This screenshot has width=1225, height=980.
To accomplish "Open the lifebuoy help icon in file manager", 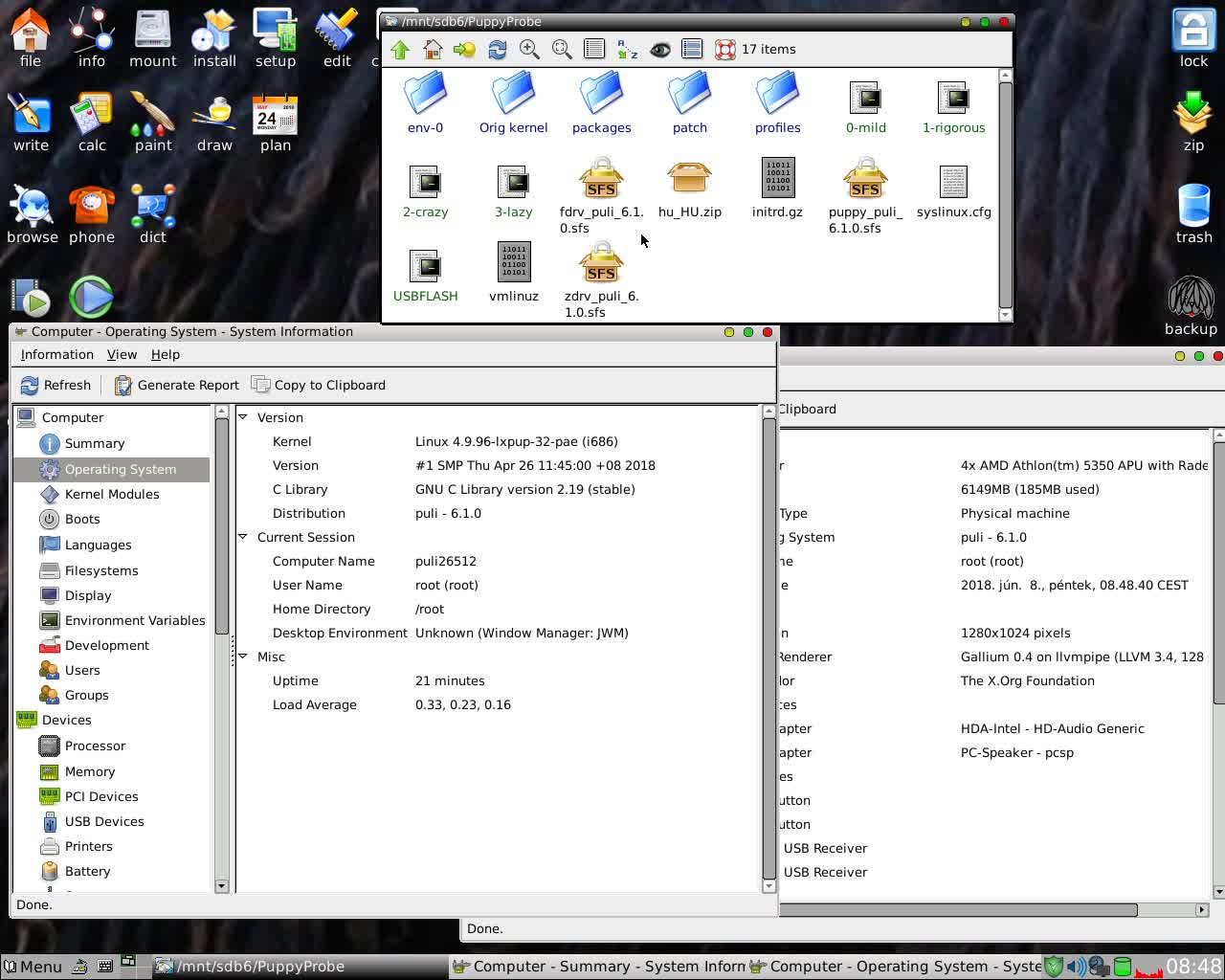I will [725, 50].
